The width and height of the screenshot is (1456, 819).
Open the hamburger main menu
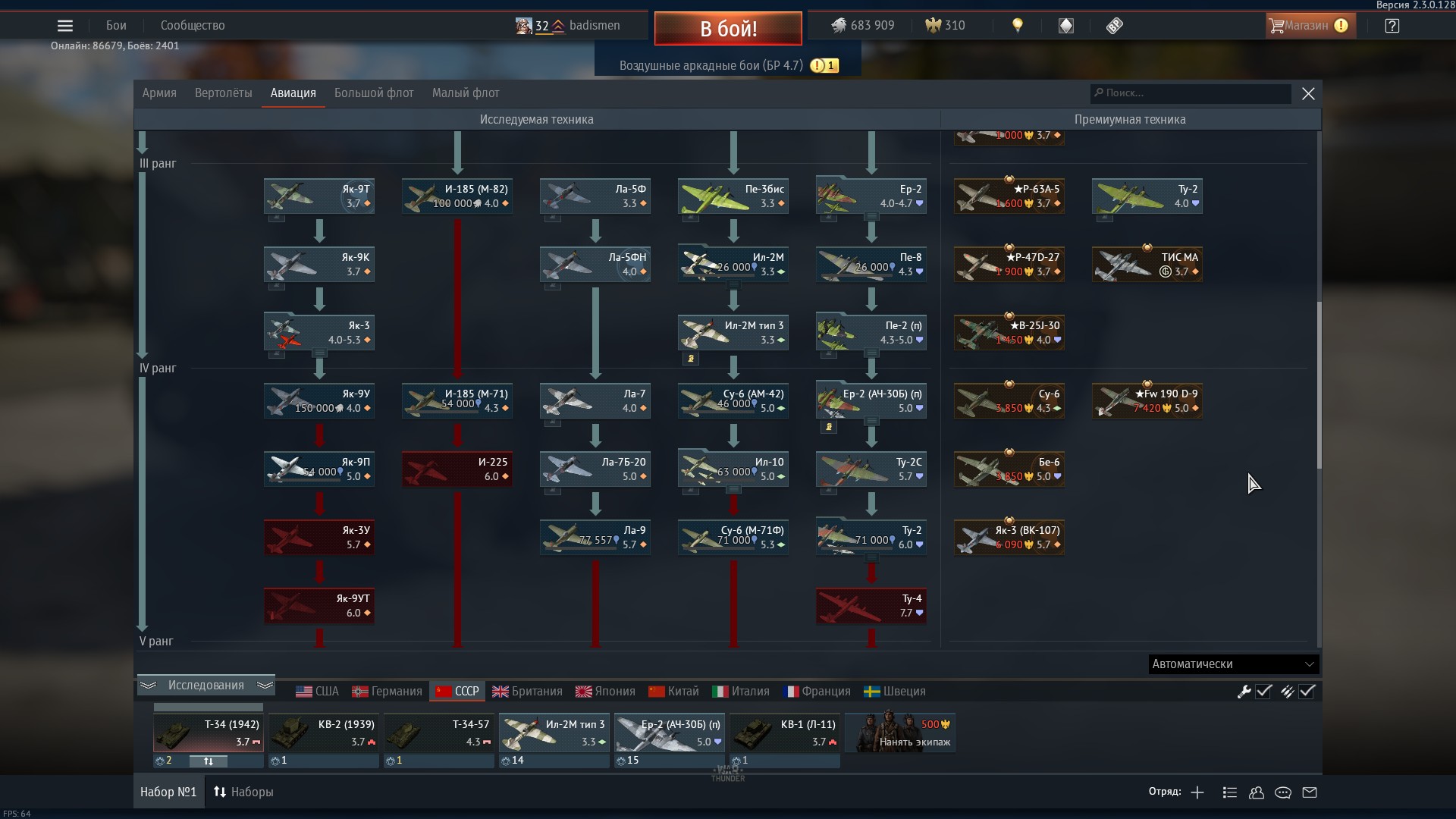click(65, 26)
